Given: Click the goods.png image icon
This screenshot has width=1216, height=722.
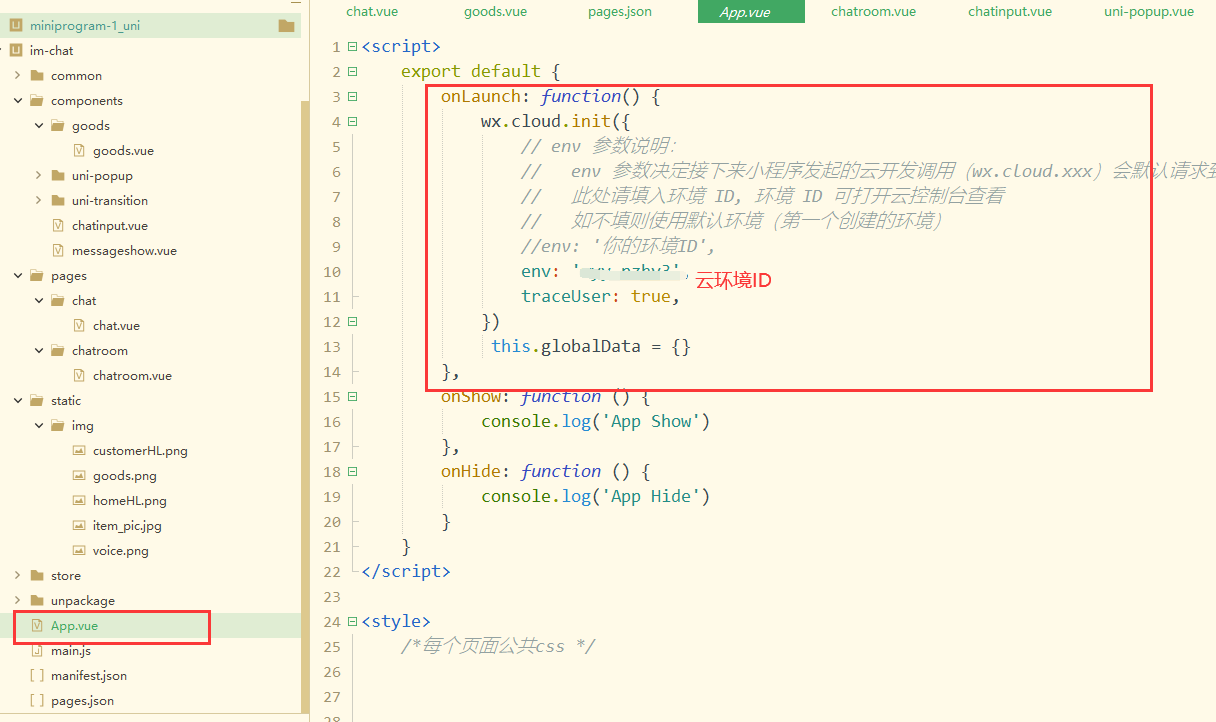Looking at the screenshot, I should point(79,475).
